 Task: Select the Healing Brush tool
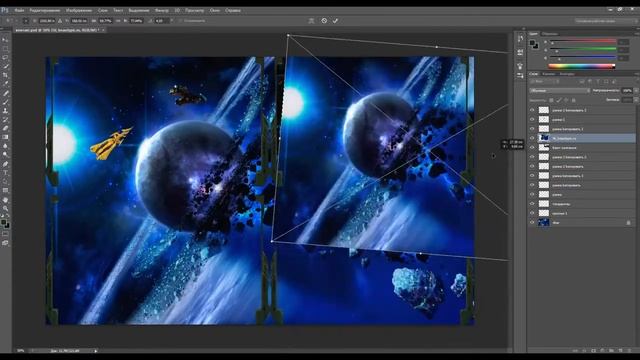[x=5, y=93]
